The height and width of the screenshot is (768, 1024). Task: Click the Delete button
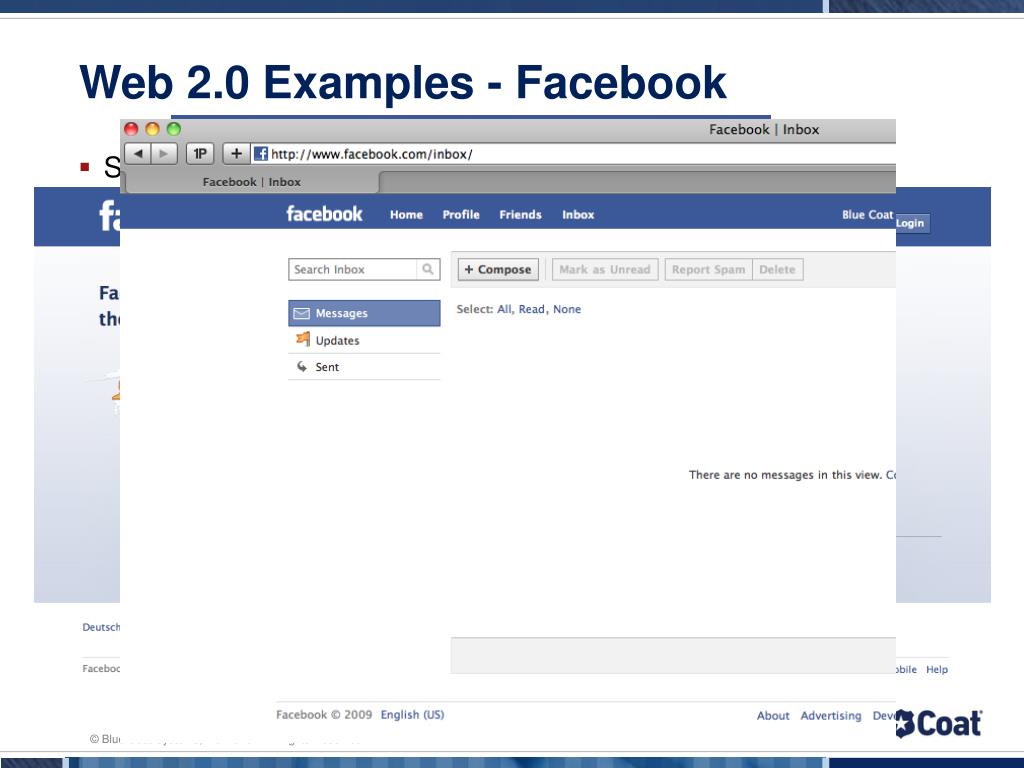[x=777, y=269]
